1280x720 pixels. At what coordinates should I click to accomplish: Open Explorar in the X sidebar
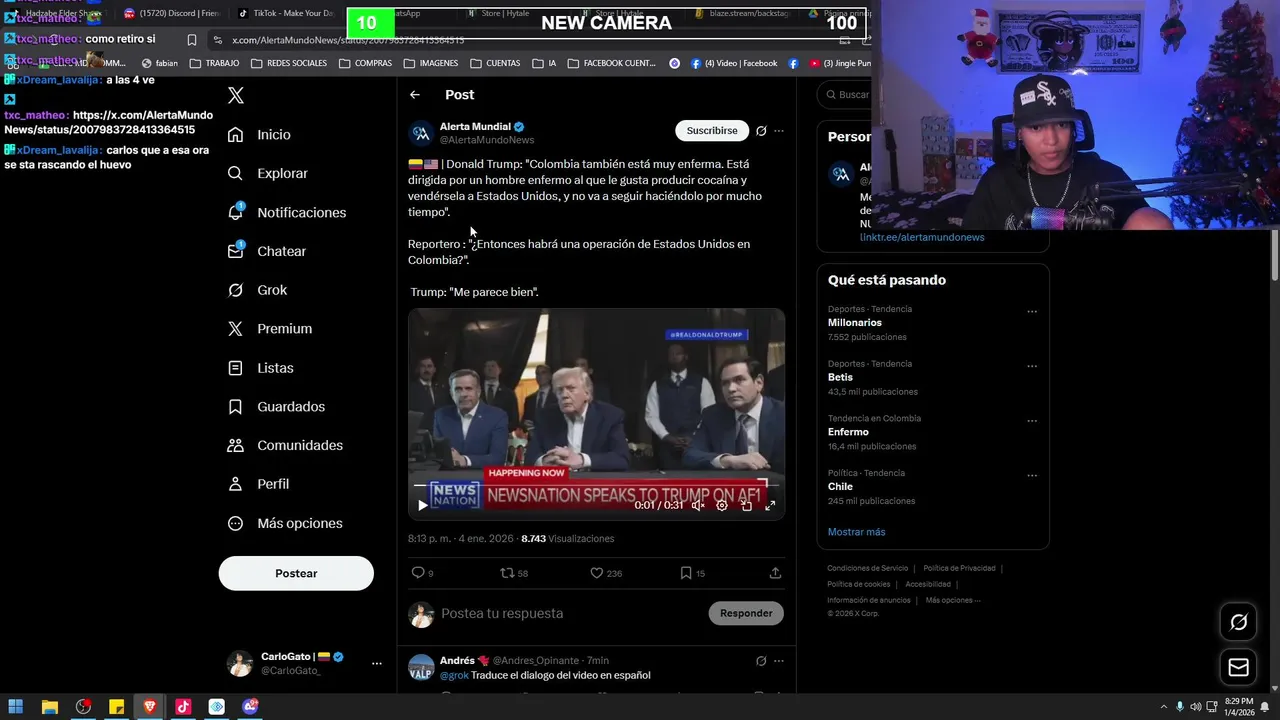tap(268, 173)
